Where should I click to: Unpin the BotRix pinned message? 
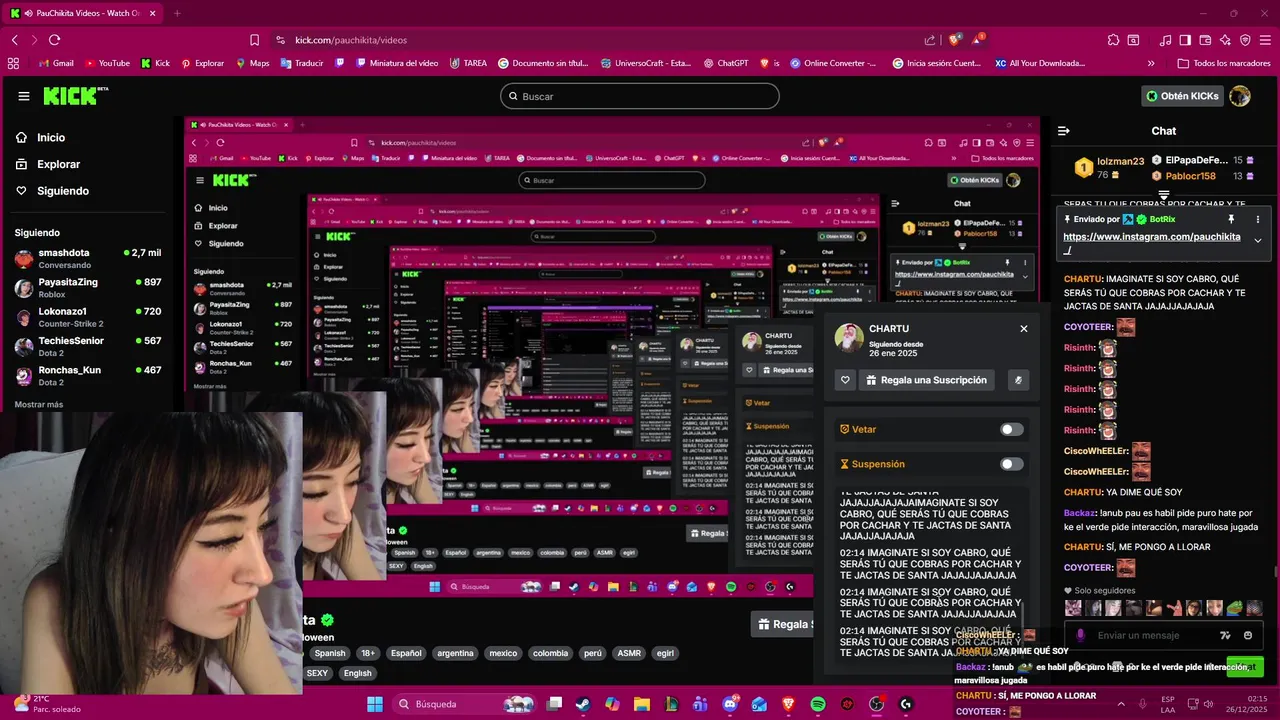[x=1231, y=219]
